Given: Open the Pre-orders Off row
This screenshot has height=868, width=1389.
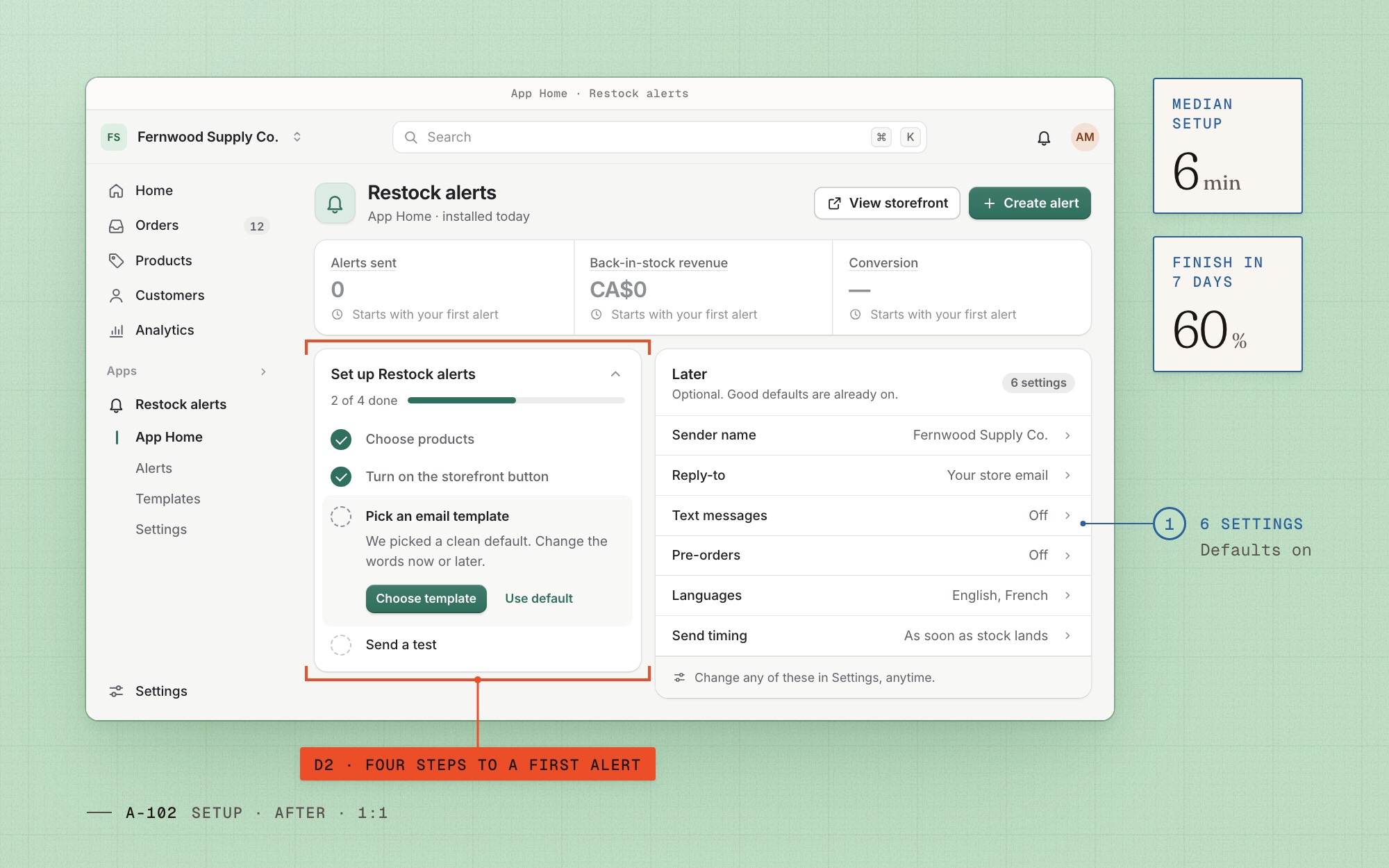Looking at the screenshot, I should 872,556.
